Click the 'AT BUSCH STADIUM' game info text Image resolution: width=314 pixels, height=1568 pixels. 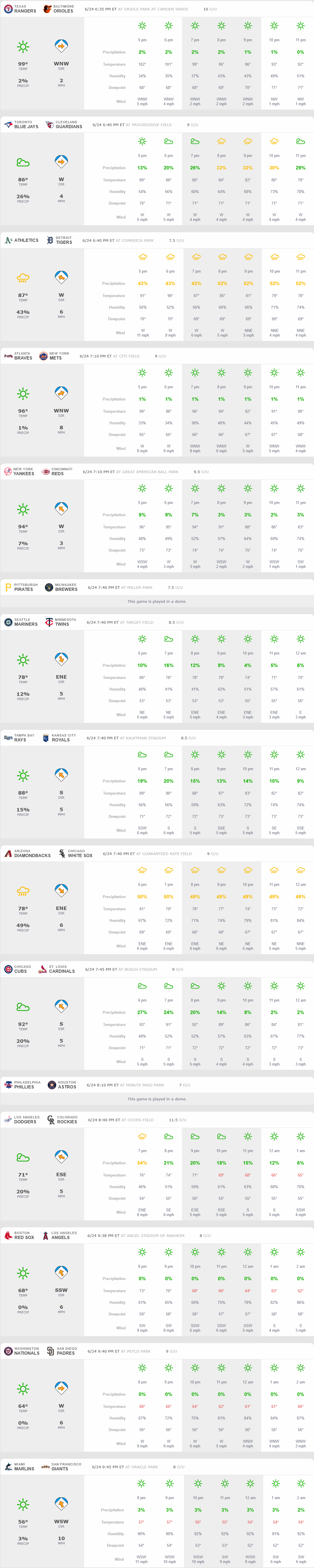(137, 969)
